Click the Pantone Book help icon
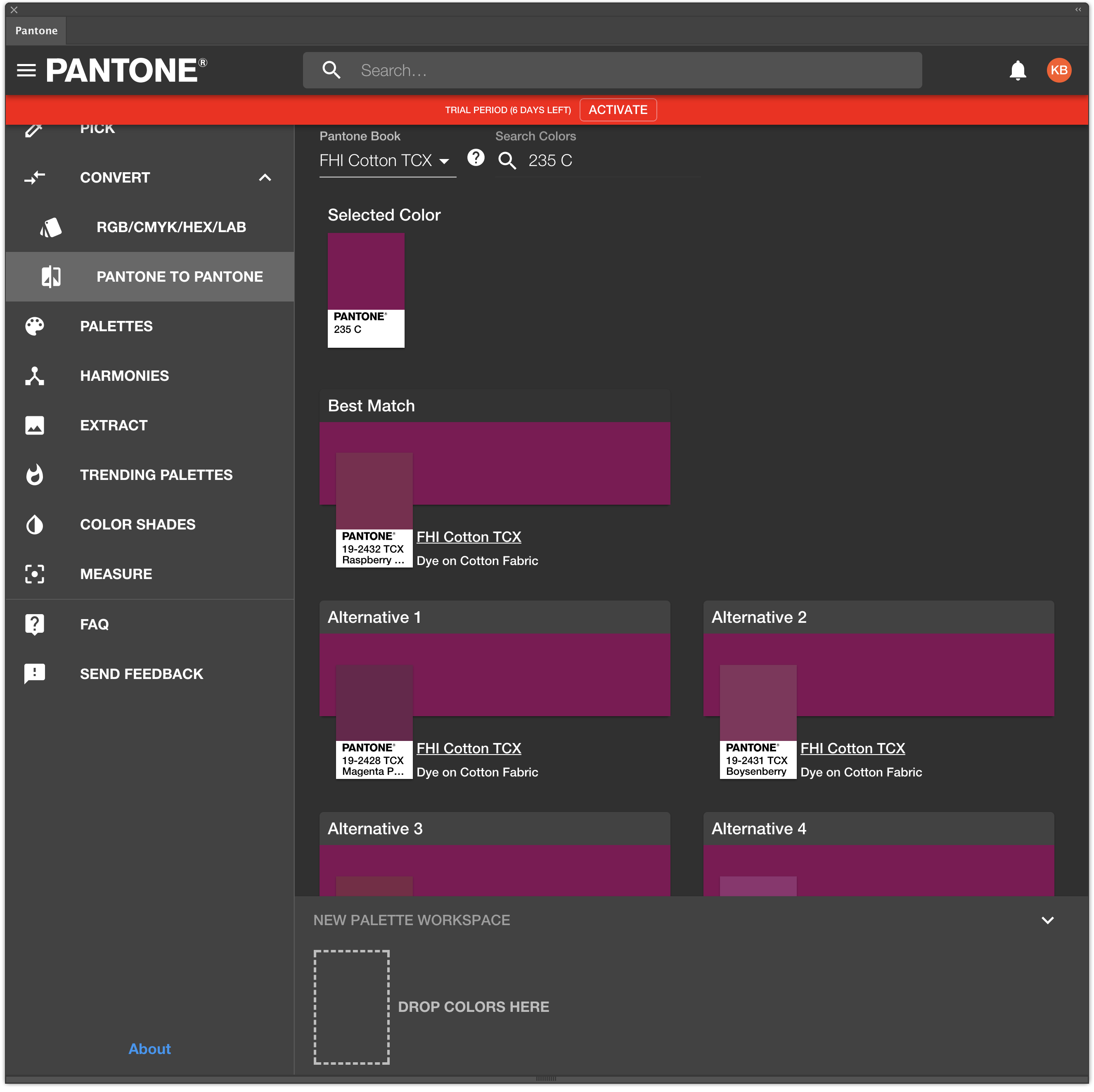Image resolution: width=1094 pixels, height=1092 pixels. point(476,157)
